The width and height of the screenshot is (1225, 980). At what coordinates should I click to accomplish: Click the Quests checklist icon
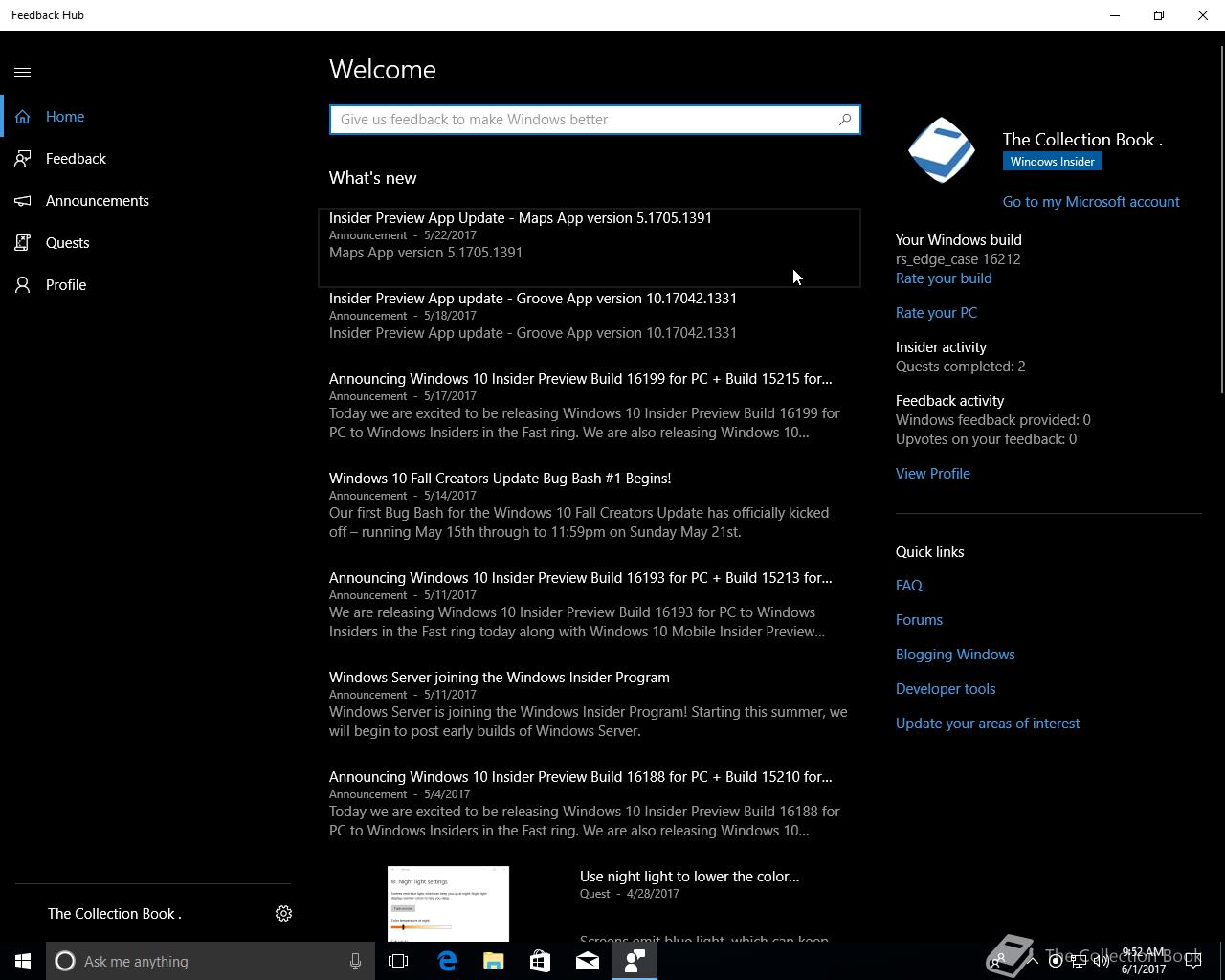[x=23, y=243]
